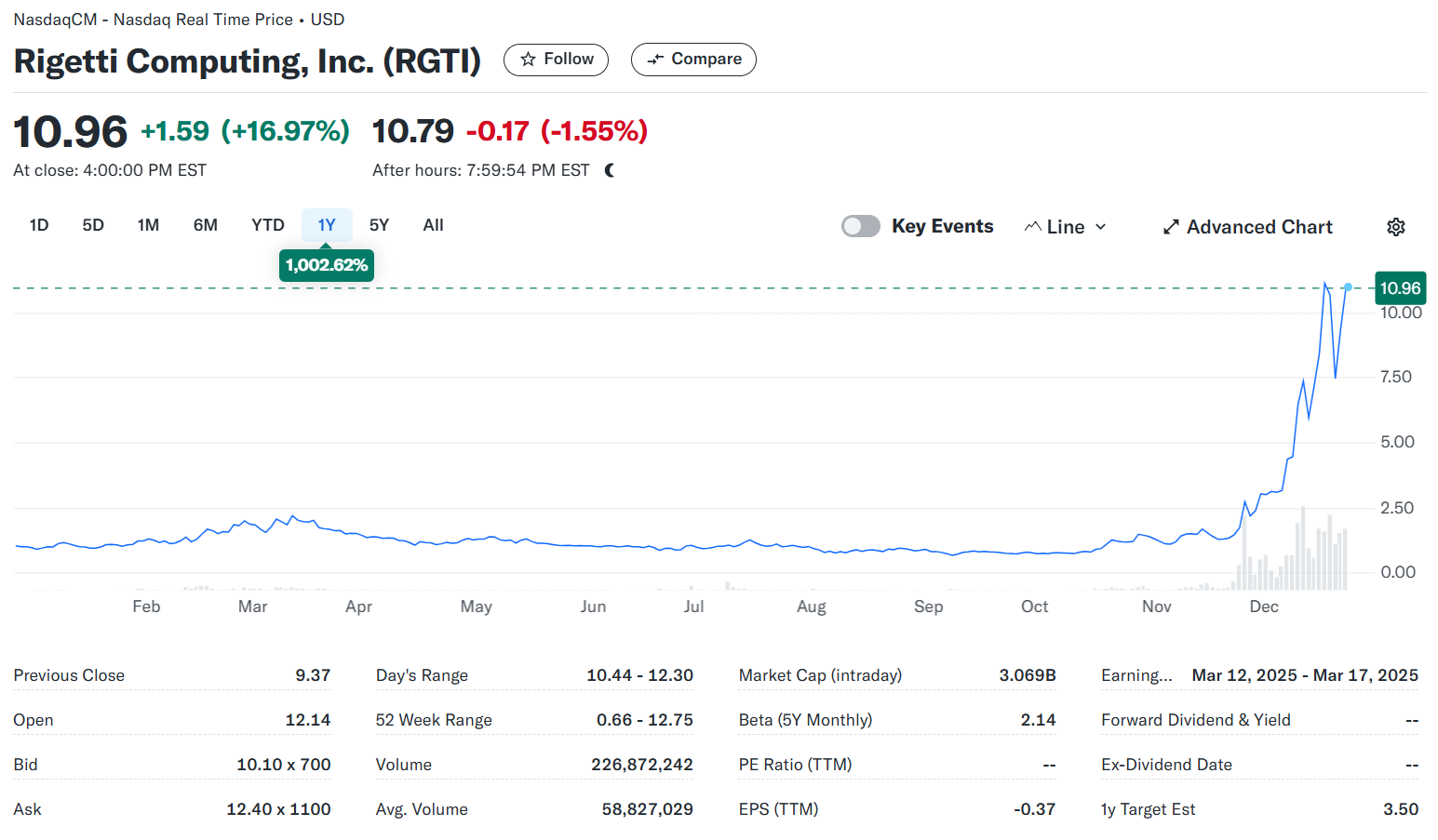The height and width of the screenshot is (840, 1438).
Task: Click the main price 10.96
Action: tap(70, 131)
